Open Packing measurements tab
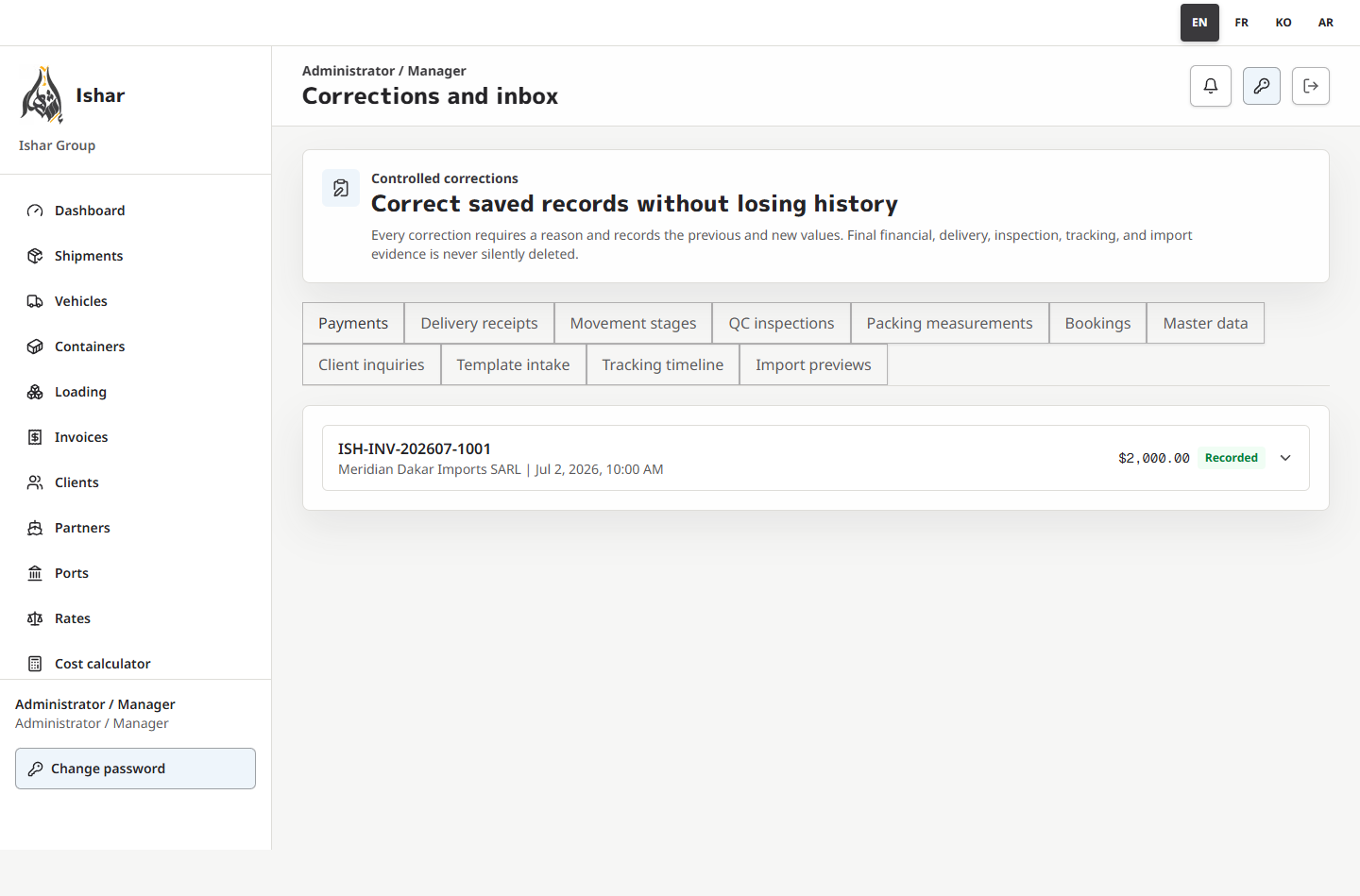Image resolution: width=1360 pixels, height=896 pixels. pos(949,323)
